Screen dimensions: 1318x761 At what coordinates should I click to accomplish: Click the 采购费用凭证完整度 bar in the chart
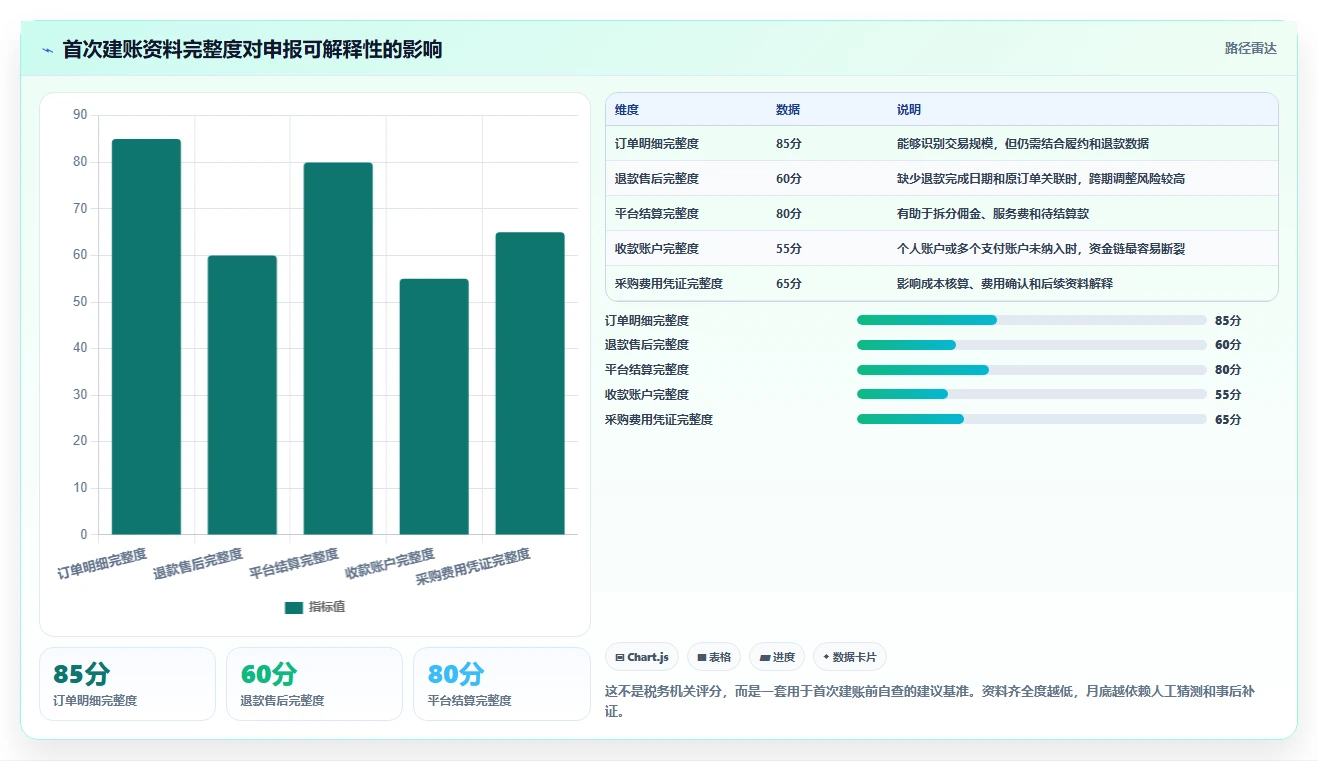(x=530, y=383)
